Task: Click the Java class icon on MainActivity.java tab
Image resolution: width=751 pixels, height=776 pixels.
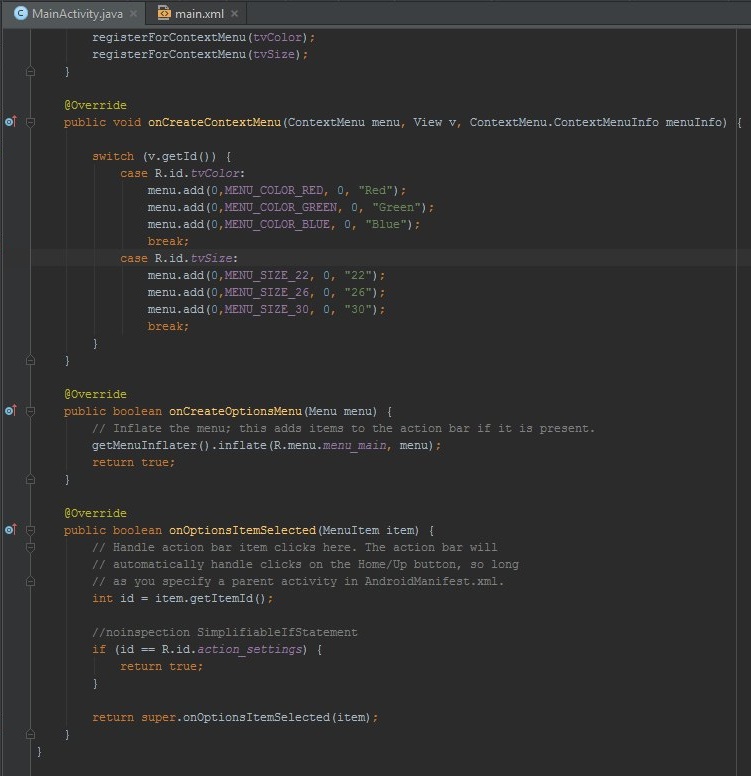Action: (21, 13)
